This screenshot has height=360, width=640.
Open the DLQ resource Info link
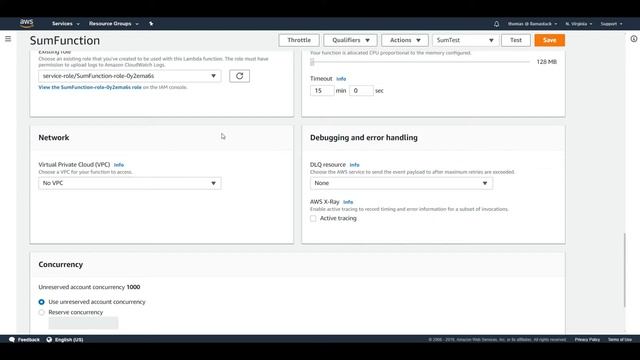point(354,165)
